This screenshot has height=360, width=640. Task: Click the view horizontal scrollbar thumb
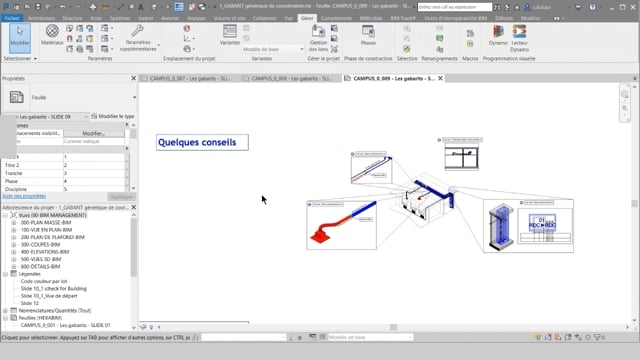pos(393,327)
